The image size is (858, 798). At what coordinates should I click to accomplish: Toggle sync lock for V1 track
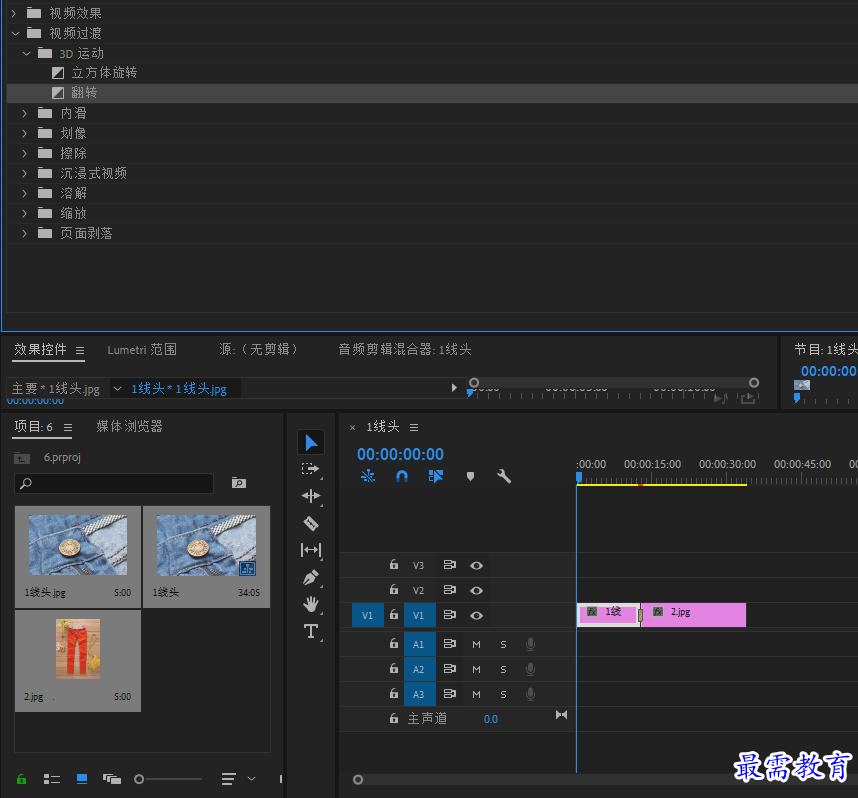[x=450, y=615]
